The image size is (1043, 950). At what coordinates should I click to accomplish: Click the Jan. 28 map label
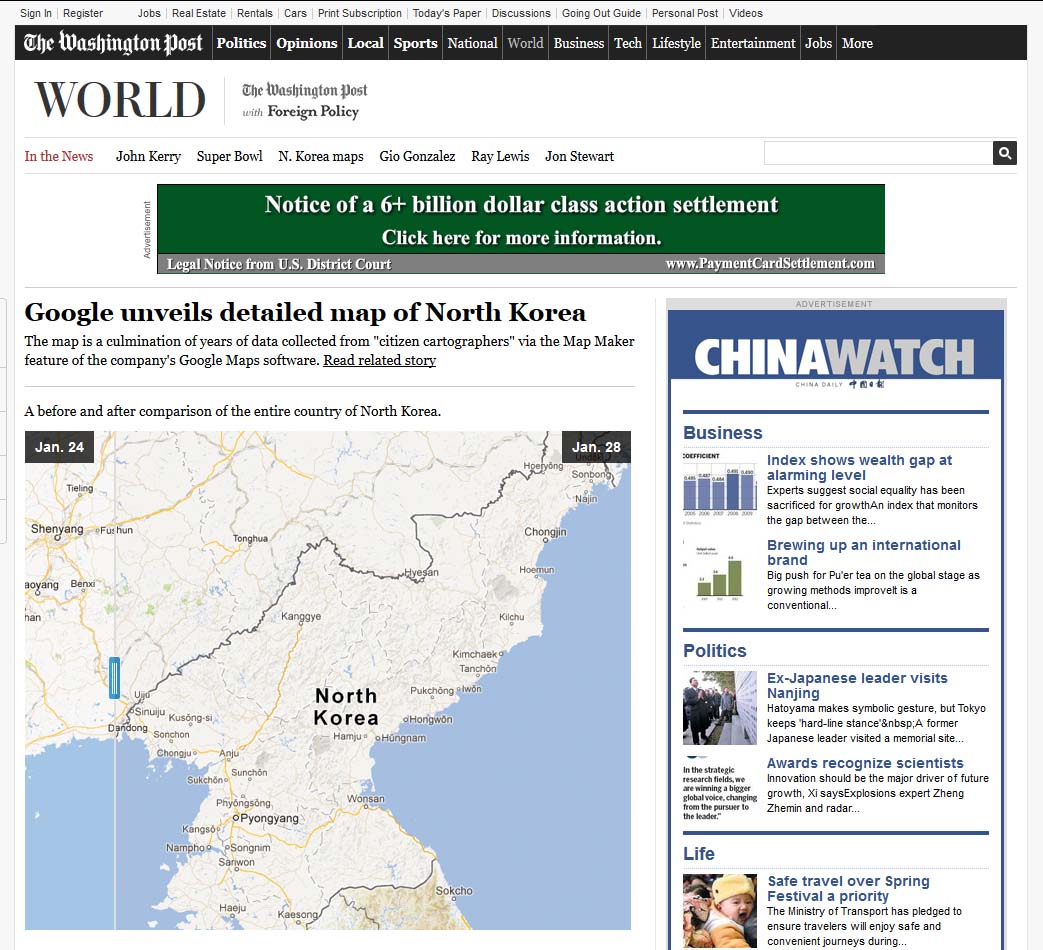(596, 447)
